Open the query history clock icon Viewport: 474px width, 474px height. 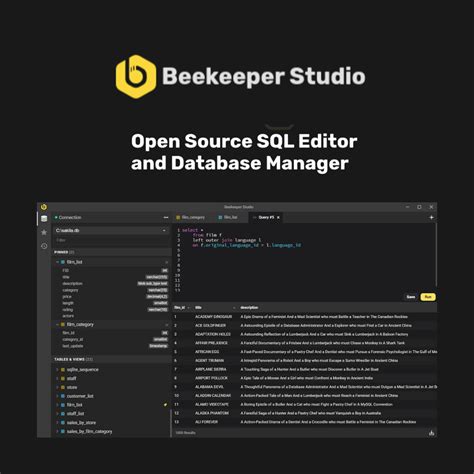(44, 246)
